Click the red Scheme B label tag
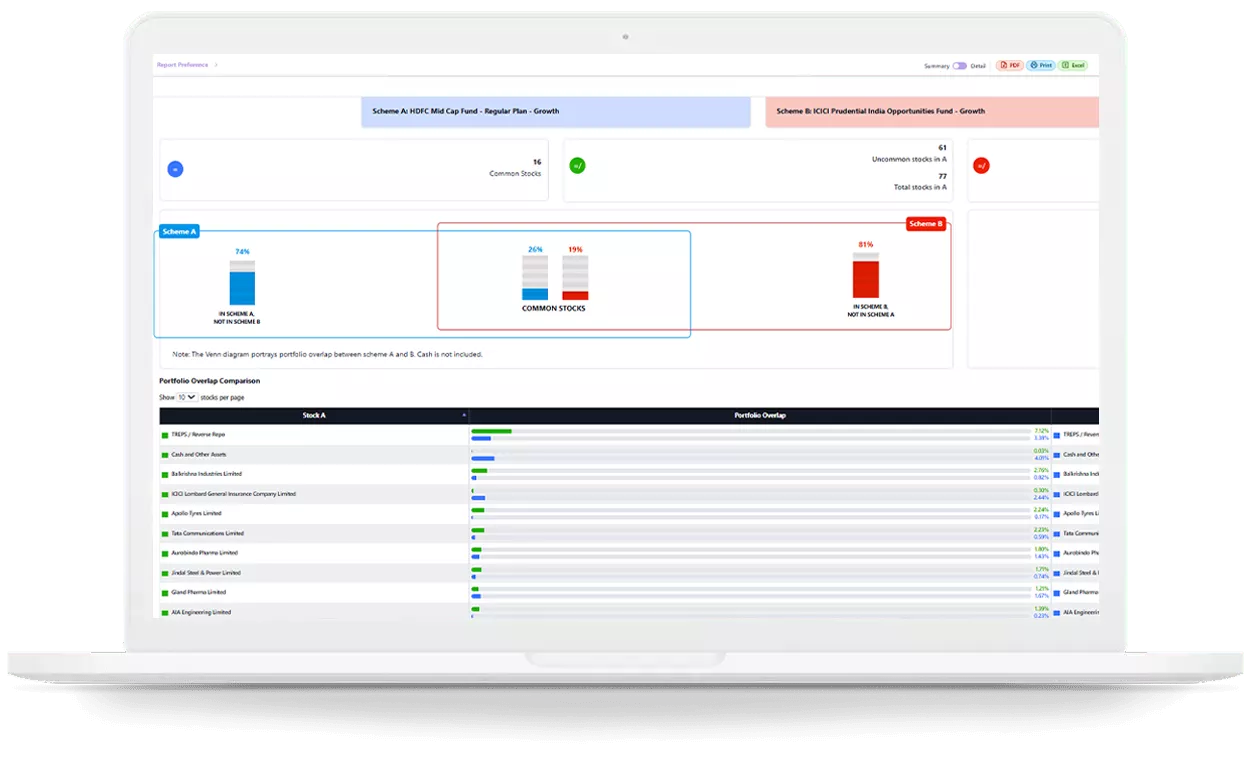Viewport: 1251px width, 768px height. pyautogui.click(x=926, y=224)
